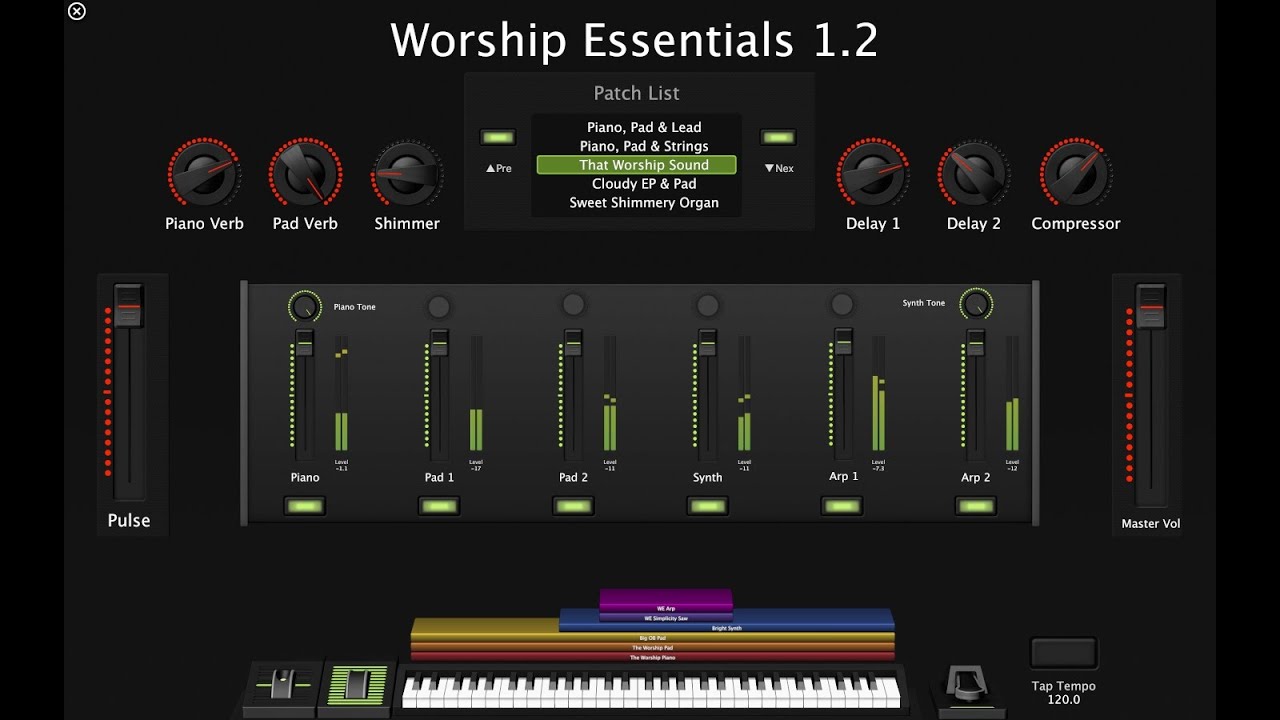Toggle the Synth channel green button

pyautogui.click(x=707, y=506)
